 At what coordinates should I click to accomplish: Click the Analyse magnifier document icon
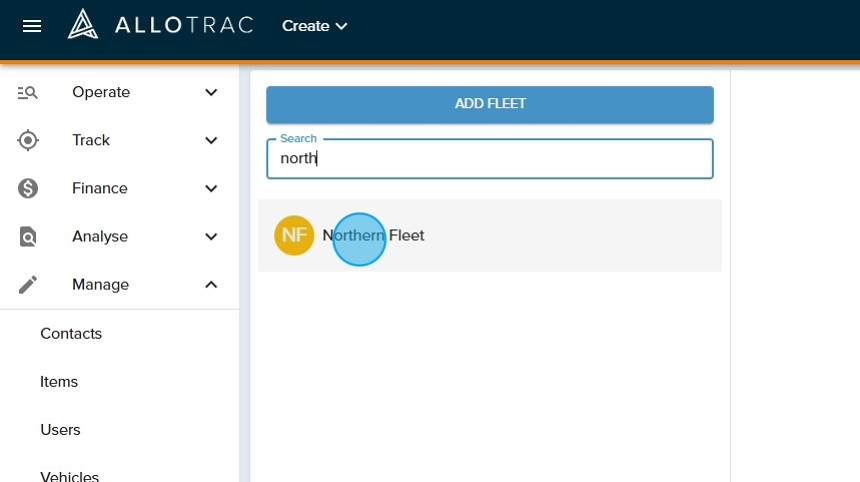pyautogui.click(x=28, y=237)
